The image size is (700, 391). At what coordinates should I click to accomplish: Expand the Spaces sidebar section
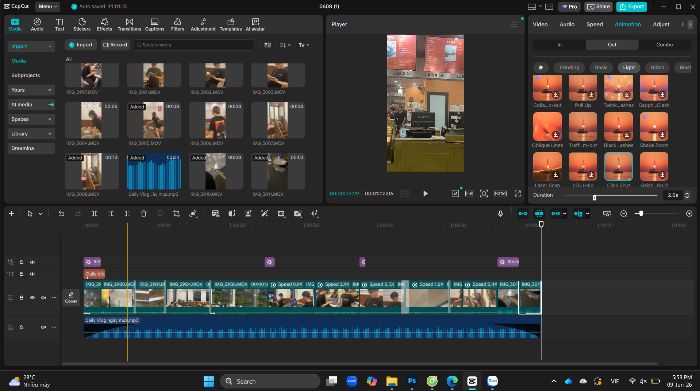pyautogui.click(x=31, y=119)
